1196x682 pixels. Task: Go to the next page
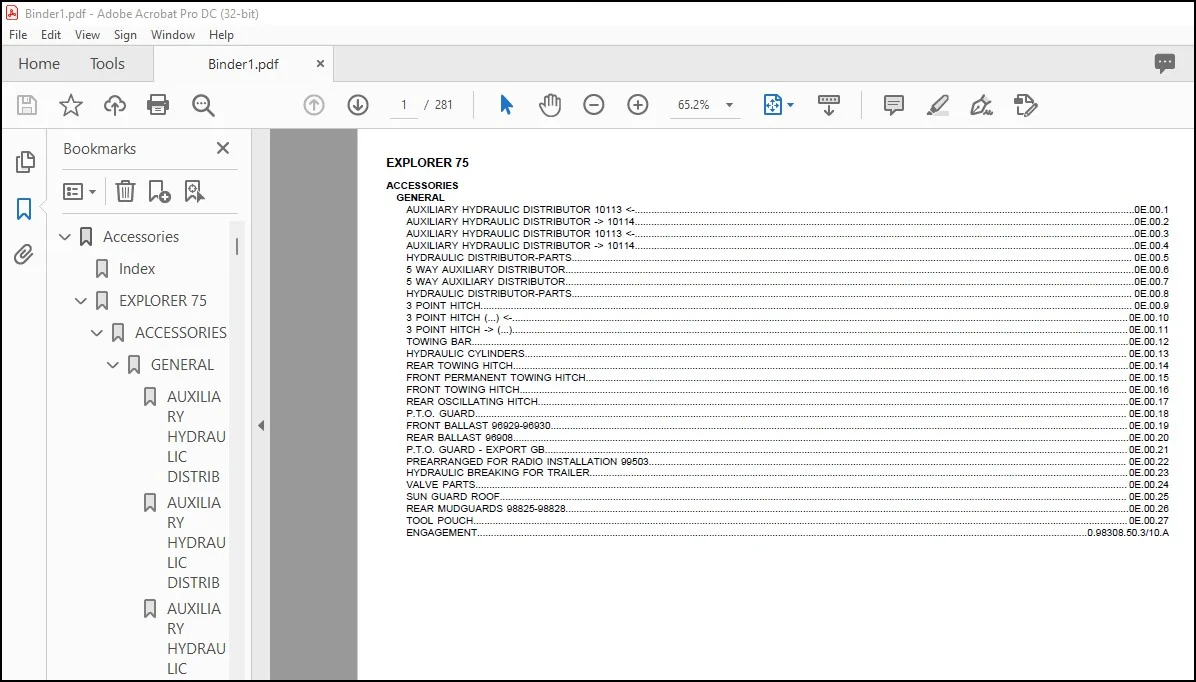click(358, 105)
